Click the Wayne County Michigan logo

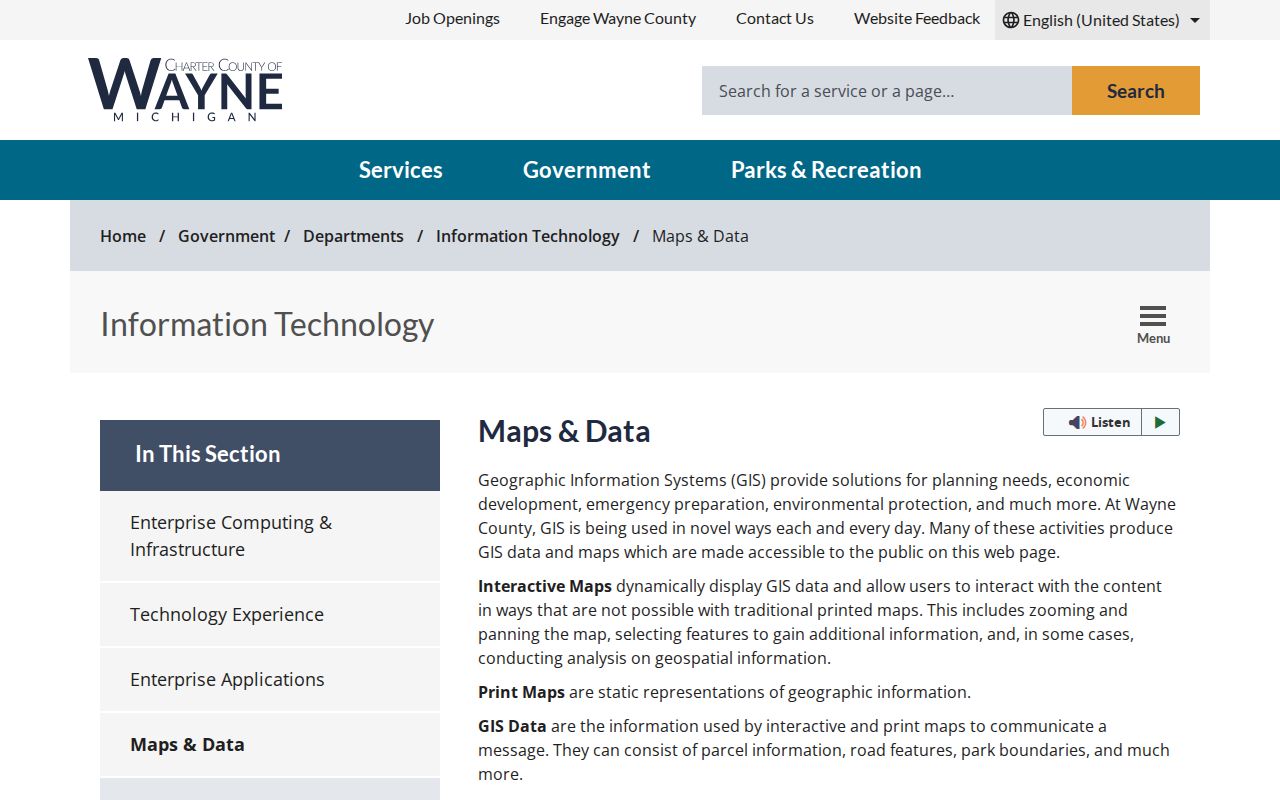click(185, 90)
